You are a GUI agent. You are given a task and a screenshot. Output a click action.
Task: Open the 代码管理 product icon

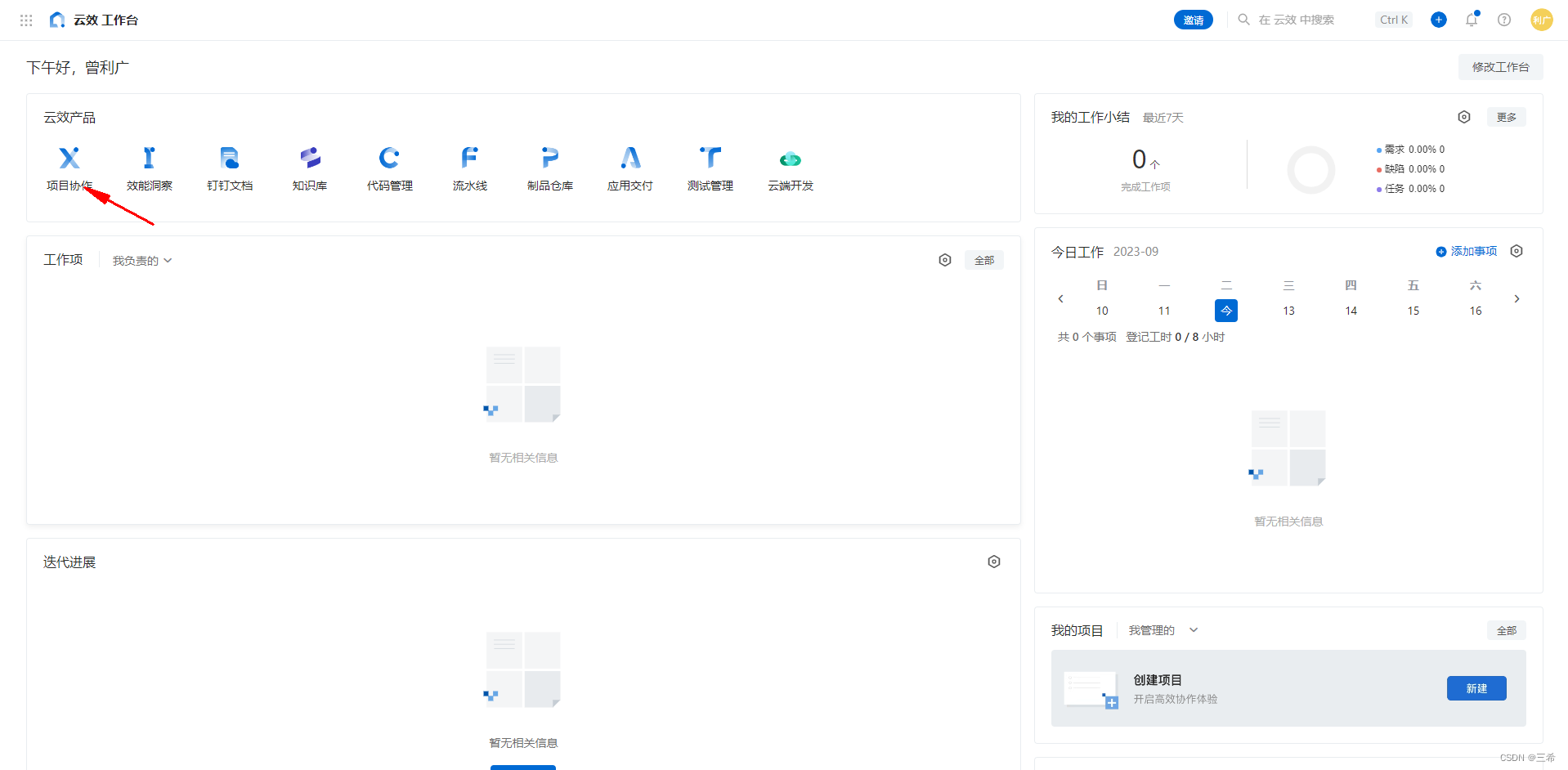tap(389, 158)
